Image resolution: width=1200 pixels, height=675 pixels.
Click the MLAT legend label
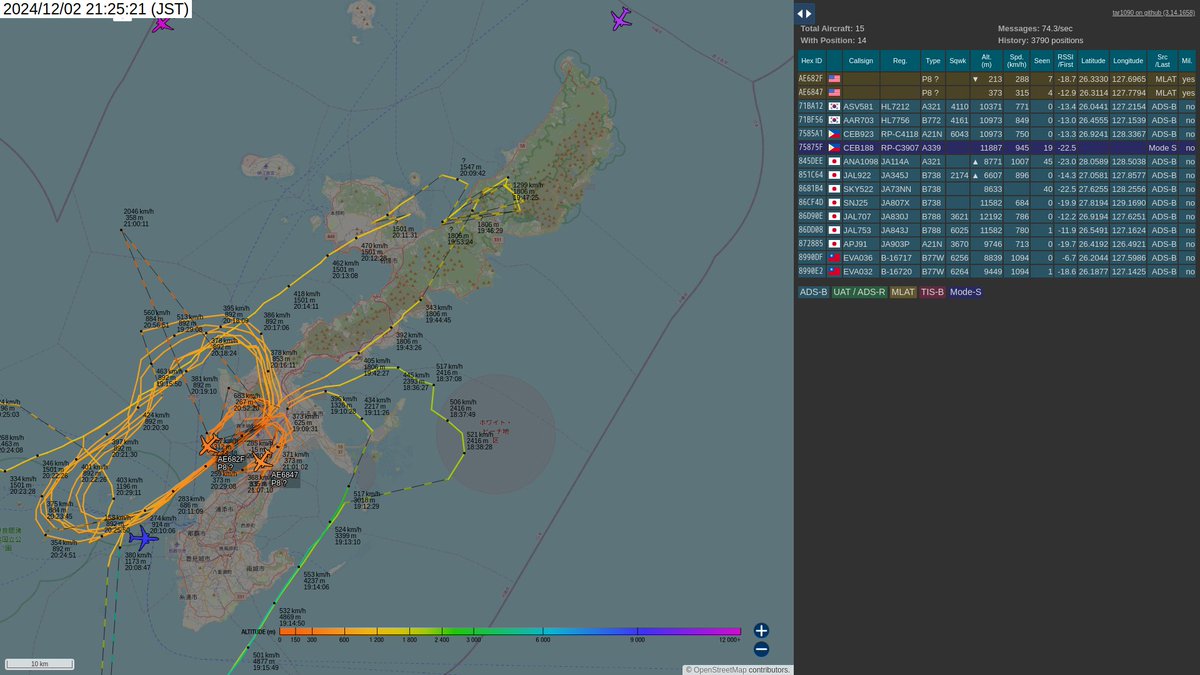click(x=904, y=292)
